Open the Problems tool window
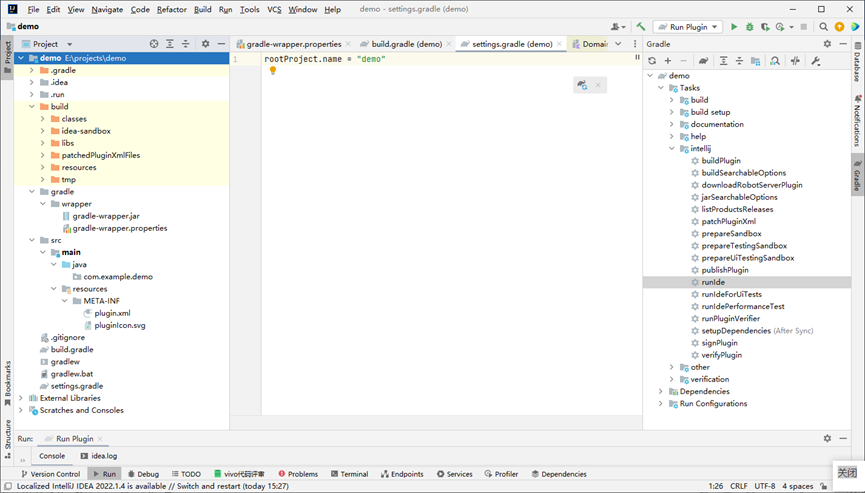 click(x=298, y=474)
